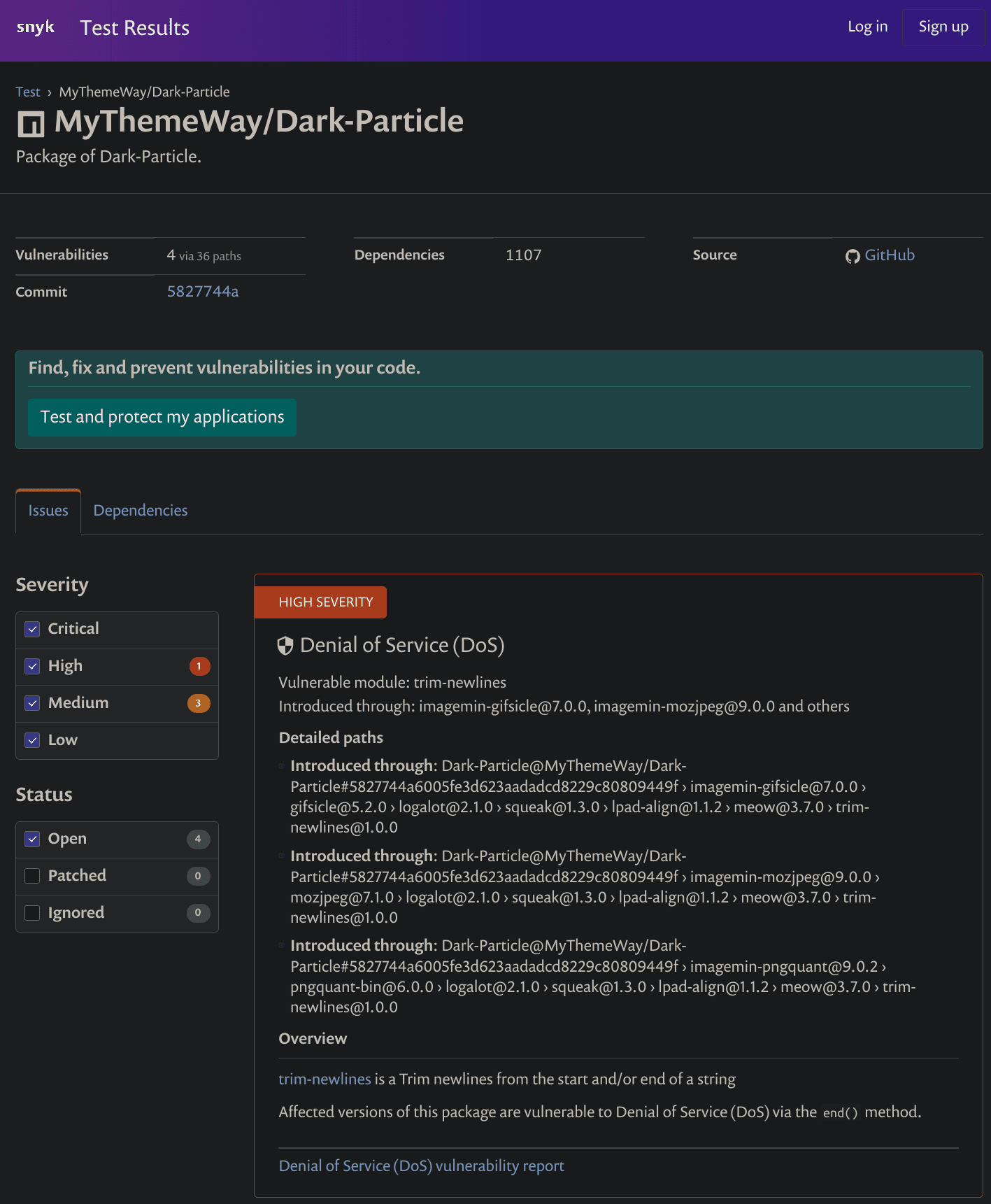
Task: Click the HIGH SEVERITY badge
Action: pyautogui.click(x=320, y=602)
